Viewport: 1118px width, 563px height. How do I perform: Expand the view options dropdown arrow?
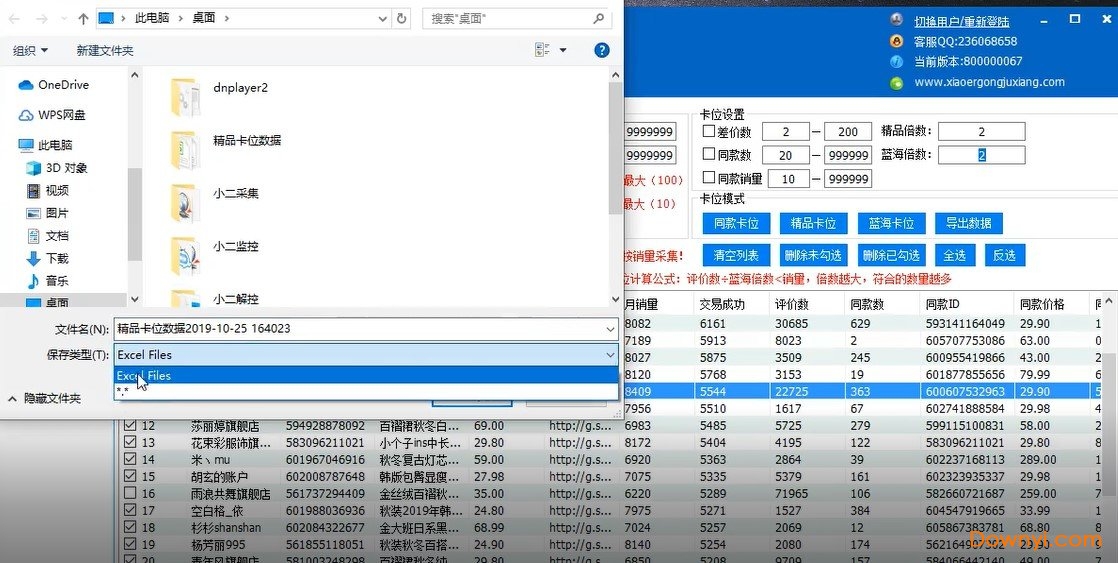click(x=563, y=50)
